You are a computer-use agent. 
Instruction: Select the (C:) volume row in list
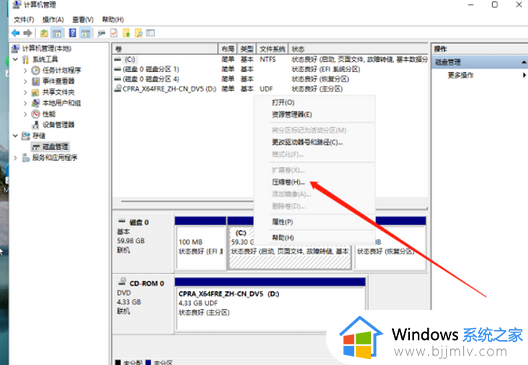coord(270,60)
